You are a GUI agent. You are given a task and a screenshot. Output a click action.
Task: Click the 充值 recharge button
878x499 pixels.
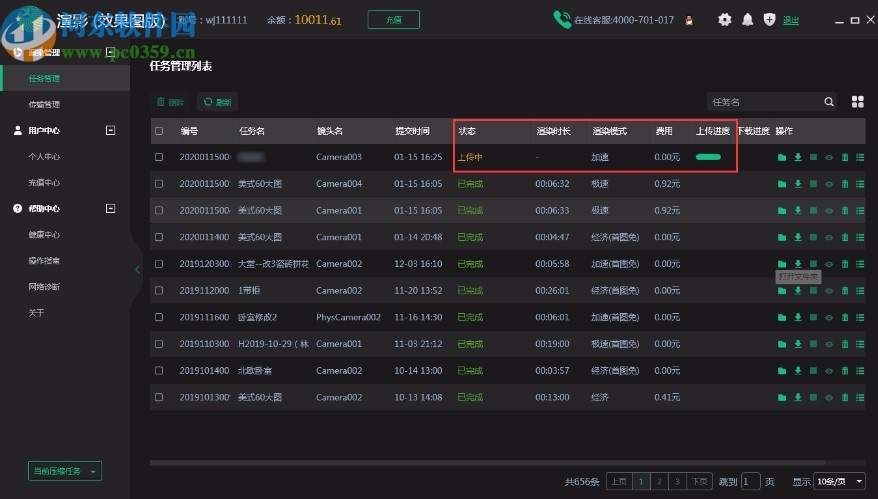394,20
